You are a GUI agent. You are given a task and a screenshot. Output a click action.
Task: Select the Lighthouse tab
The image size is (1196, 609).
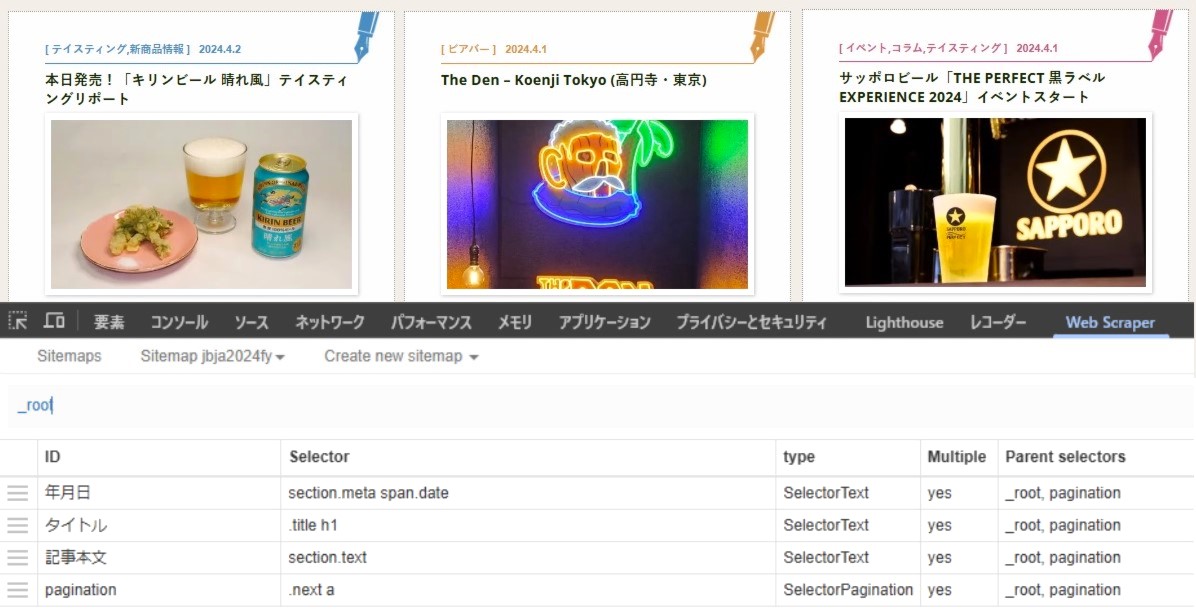[903, 322]
